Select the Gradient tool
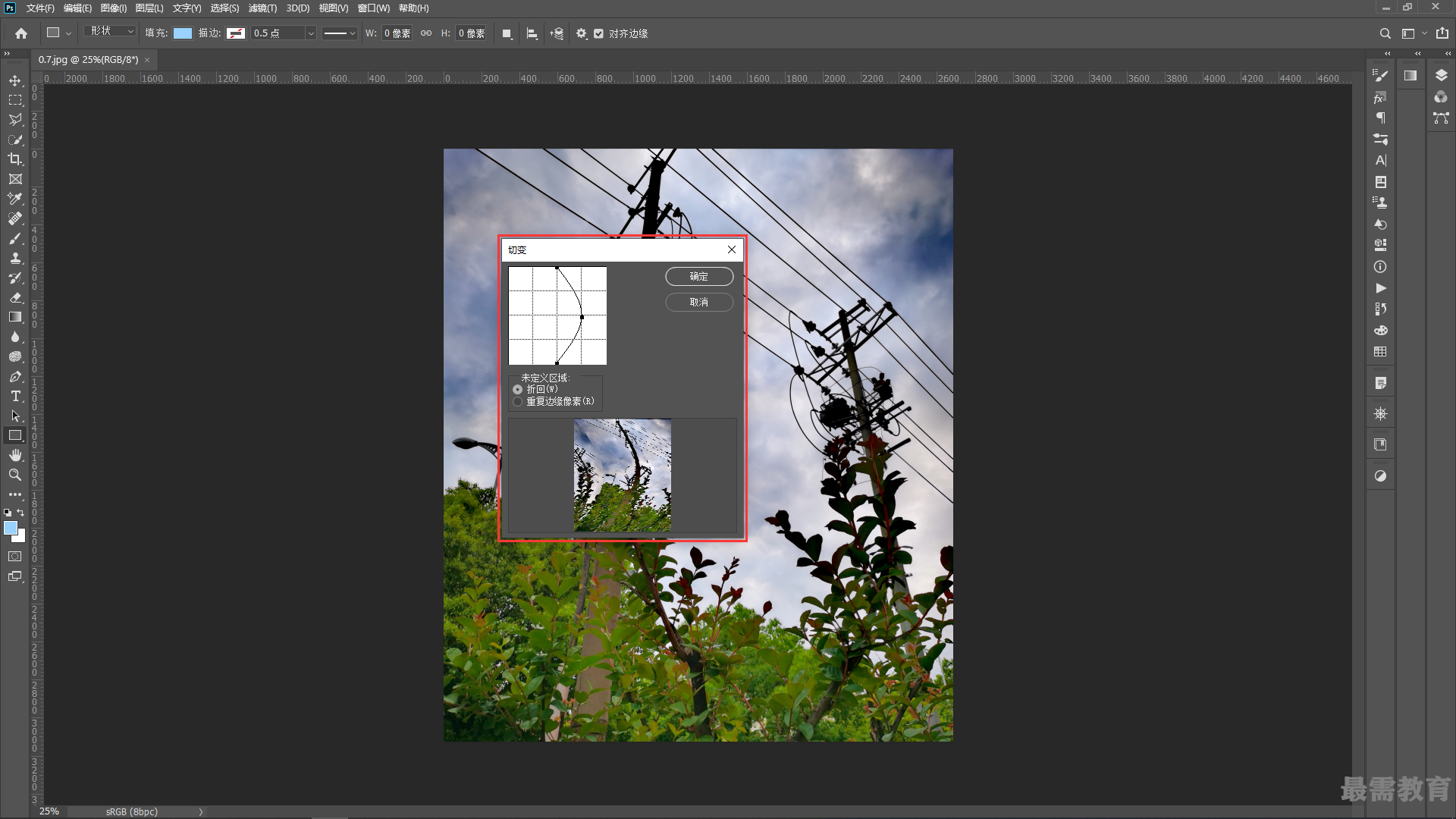 [15, 317]
